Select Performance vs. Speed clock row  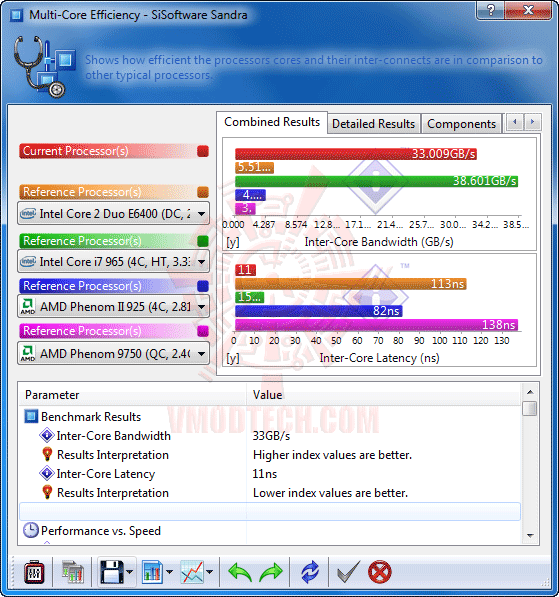pos(270,530)
